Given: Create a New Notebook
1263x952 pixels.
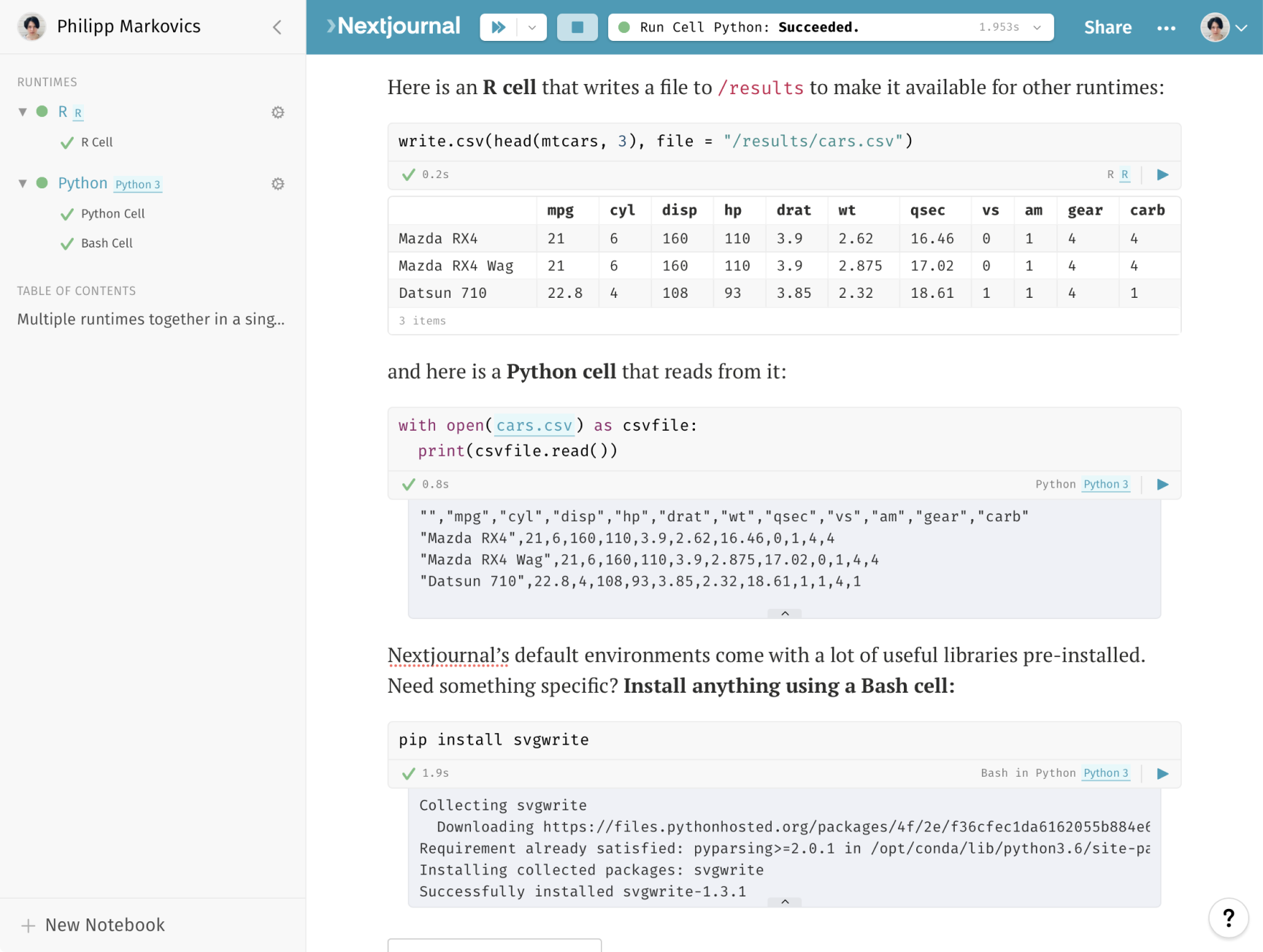Looking at the screenshot, I should (93, 925).
